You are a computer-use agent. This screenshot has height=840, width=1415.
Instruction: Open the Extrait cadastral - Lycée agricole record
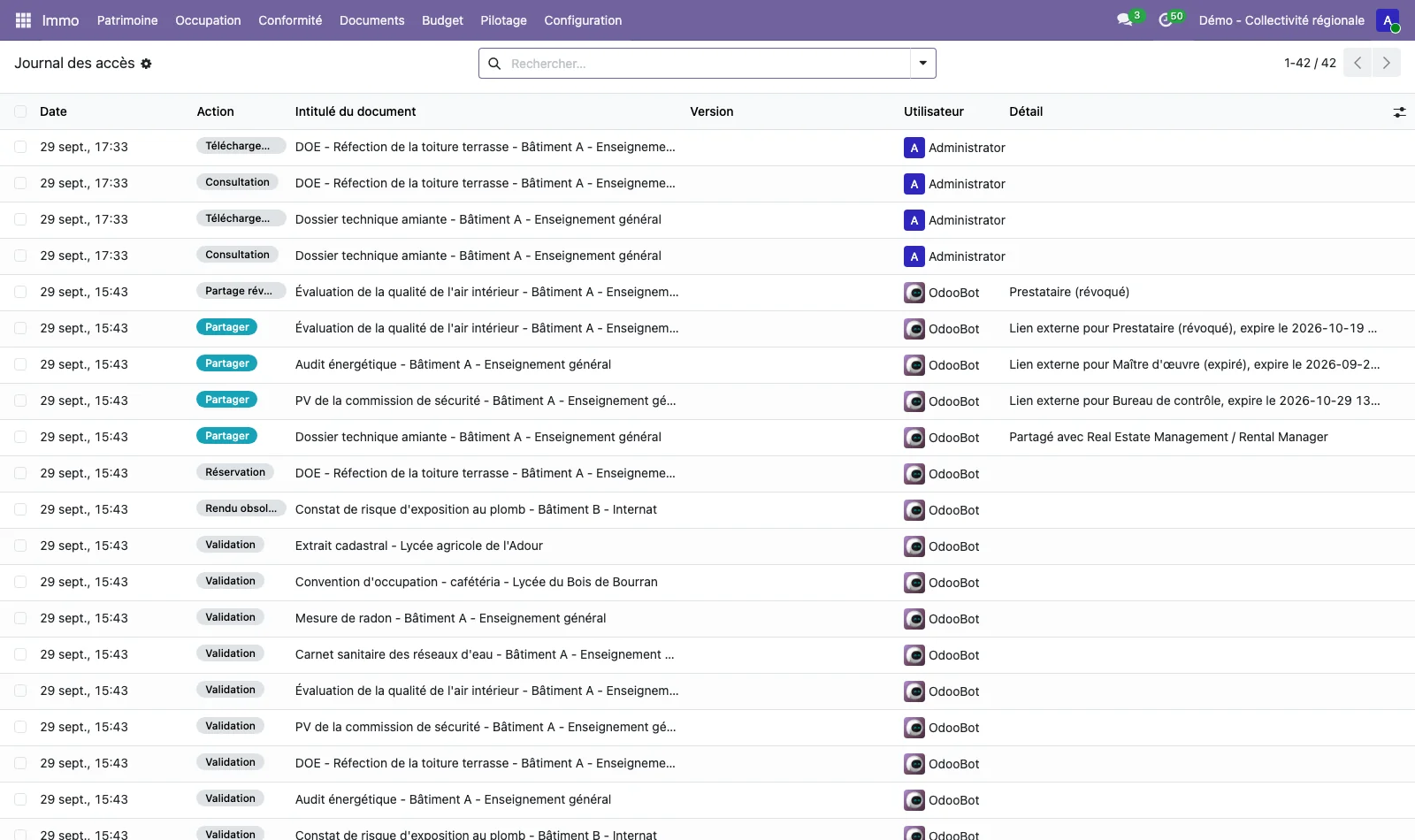419,546
